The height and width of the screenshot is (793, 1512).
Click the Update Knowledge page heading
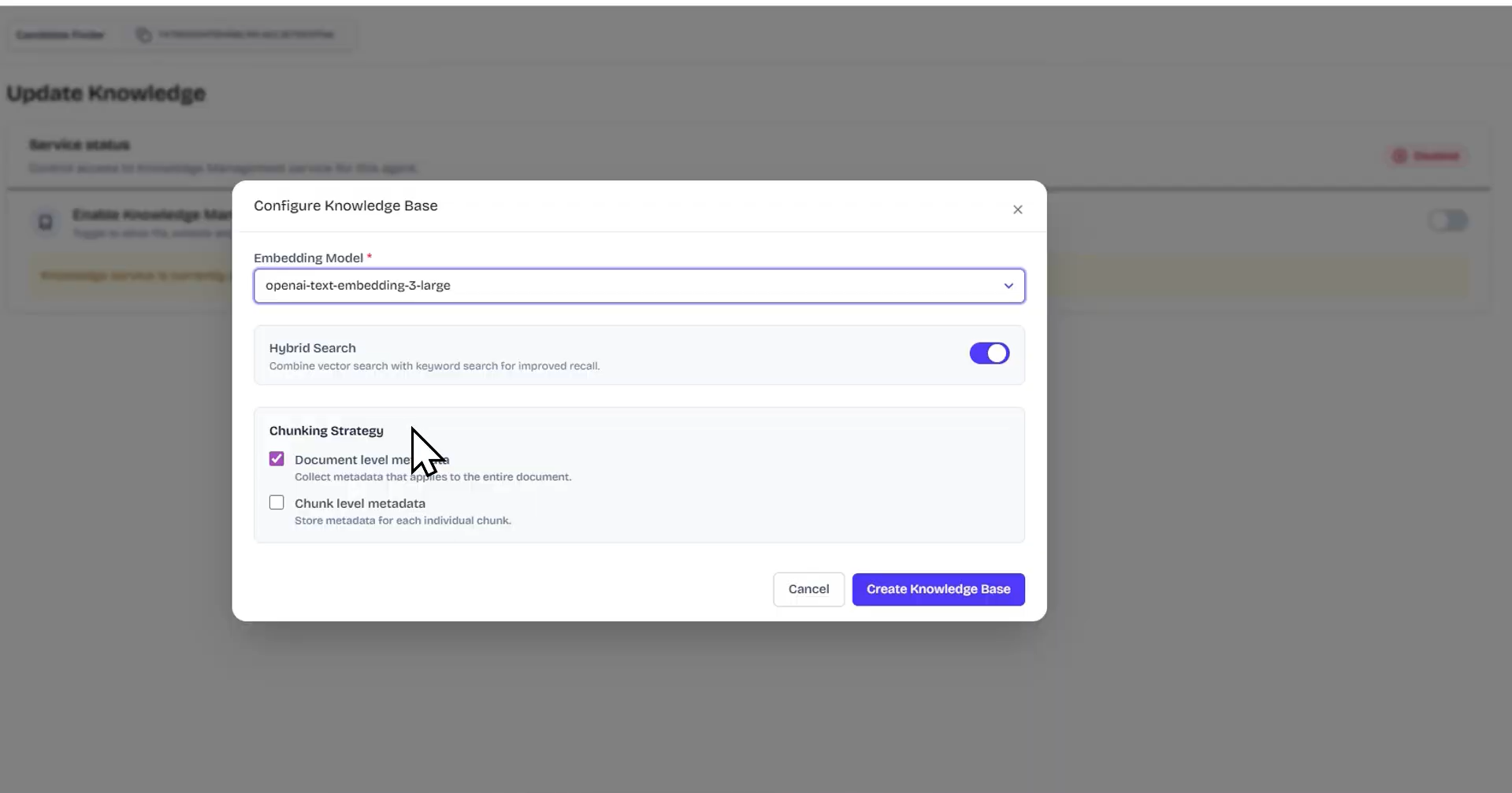click(x=106, y=93)
